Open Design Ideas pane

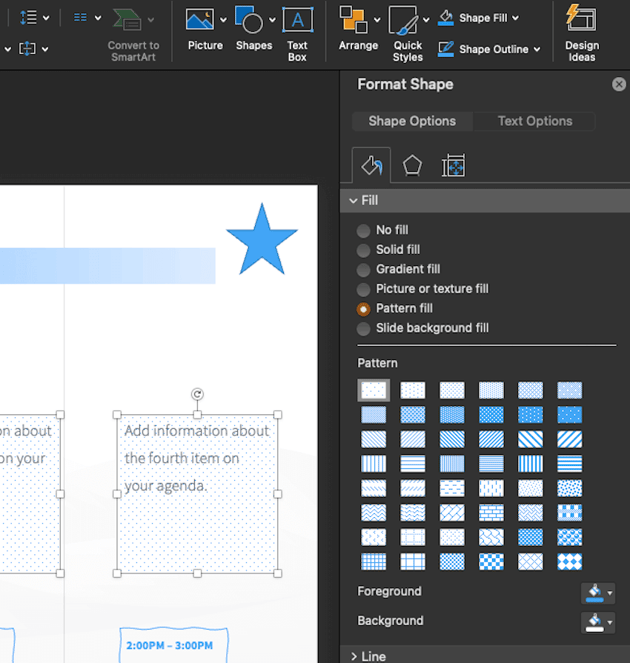(x=581, y=28)
